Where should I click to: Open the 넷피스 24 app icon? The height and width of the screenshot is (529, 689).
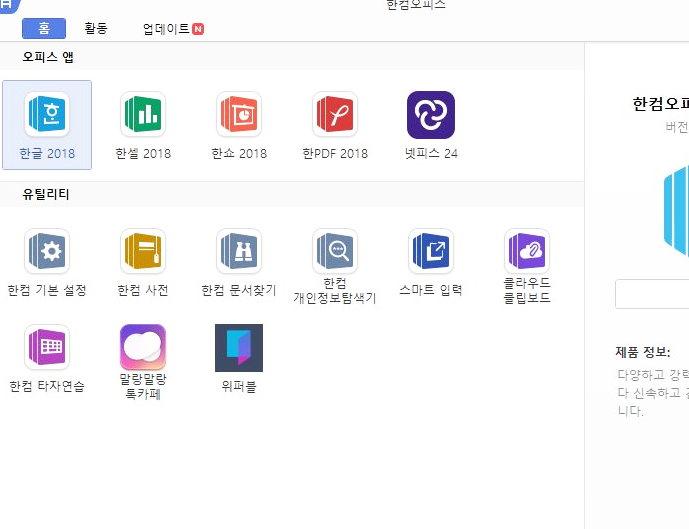[431, 115]
